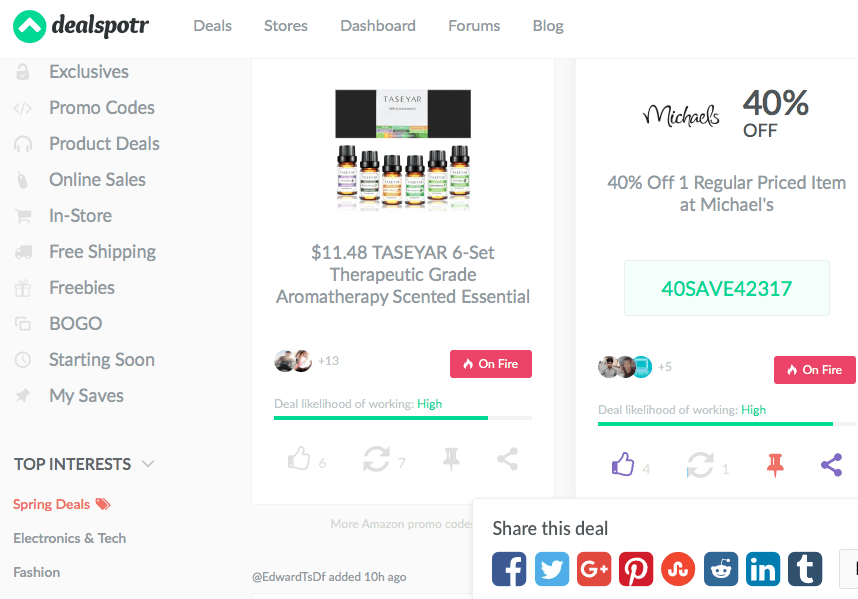The width and height of the screenshot is (858, 599).
Task: Click the TASEYAR essential oils product image
Action: (x=403, y=150)
